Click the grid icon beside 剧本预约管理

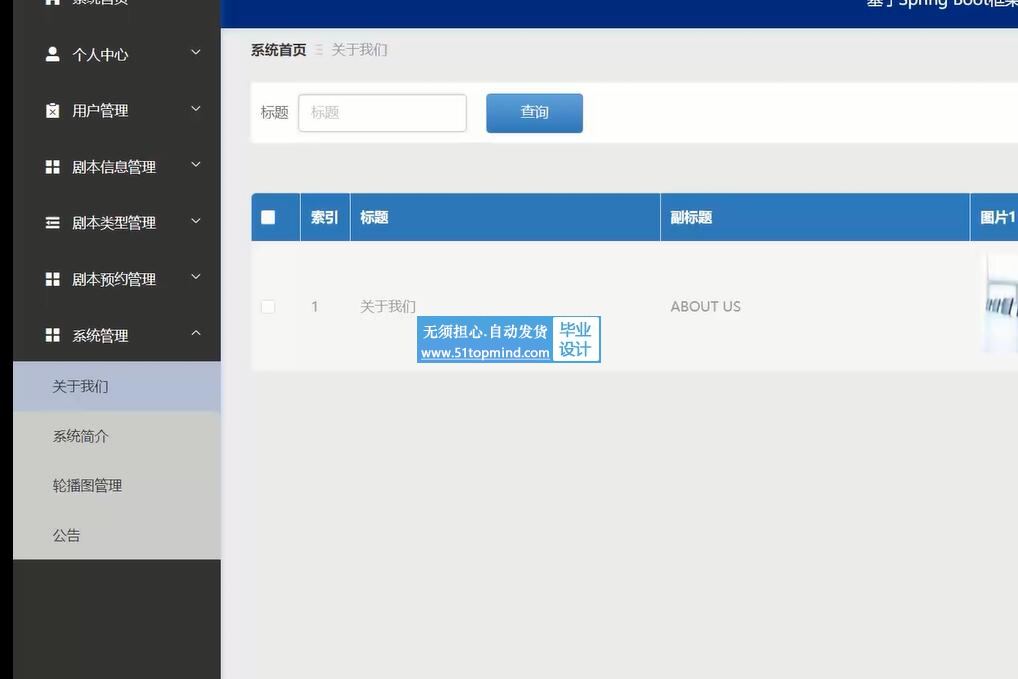pyautogui.click(x=53, y=279)
